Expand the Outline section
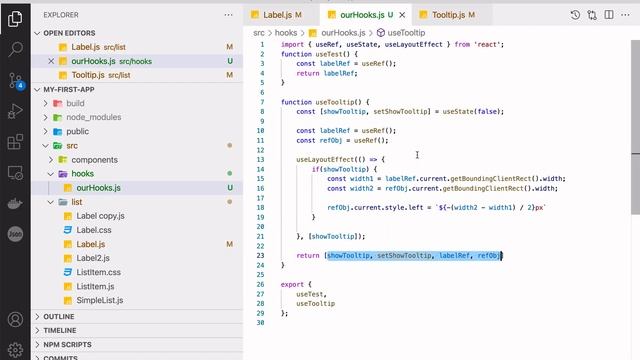 pos(137,317)
